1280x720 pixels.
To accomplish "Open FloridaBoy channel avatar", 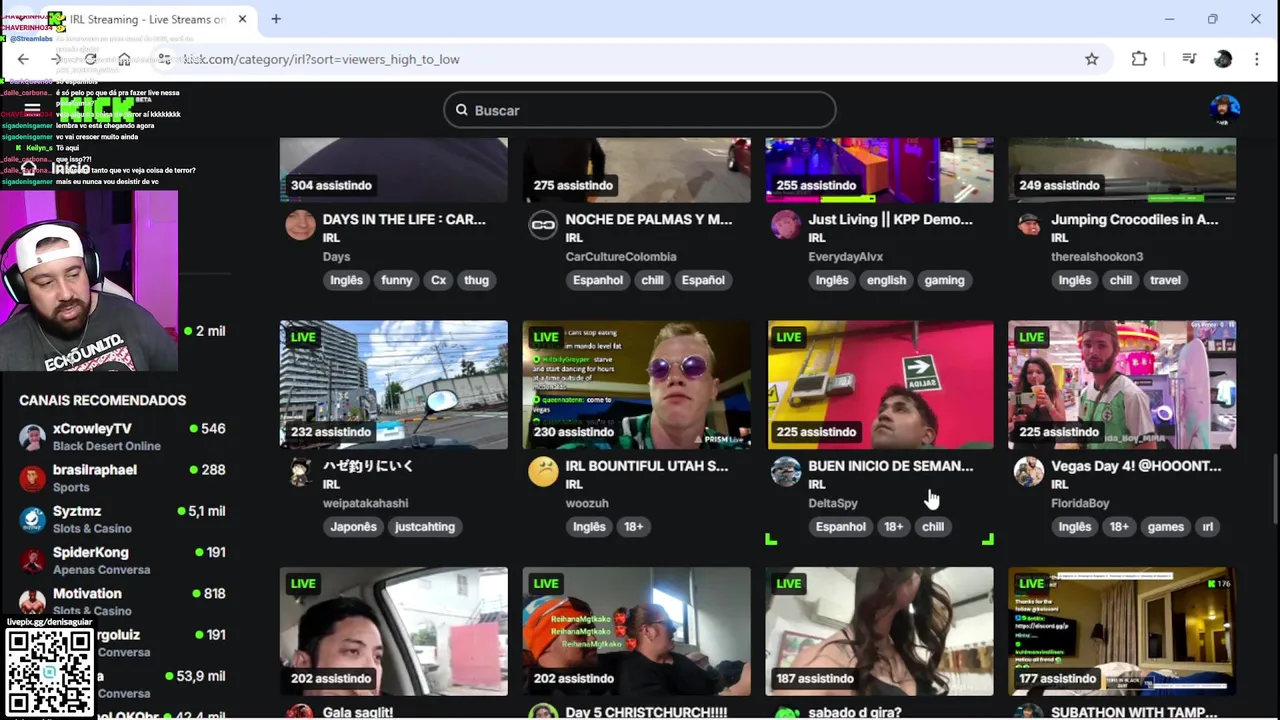I will tap(1029, 471).
